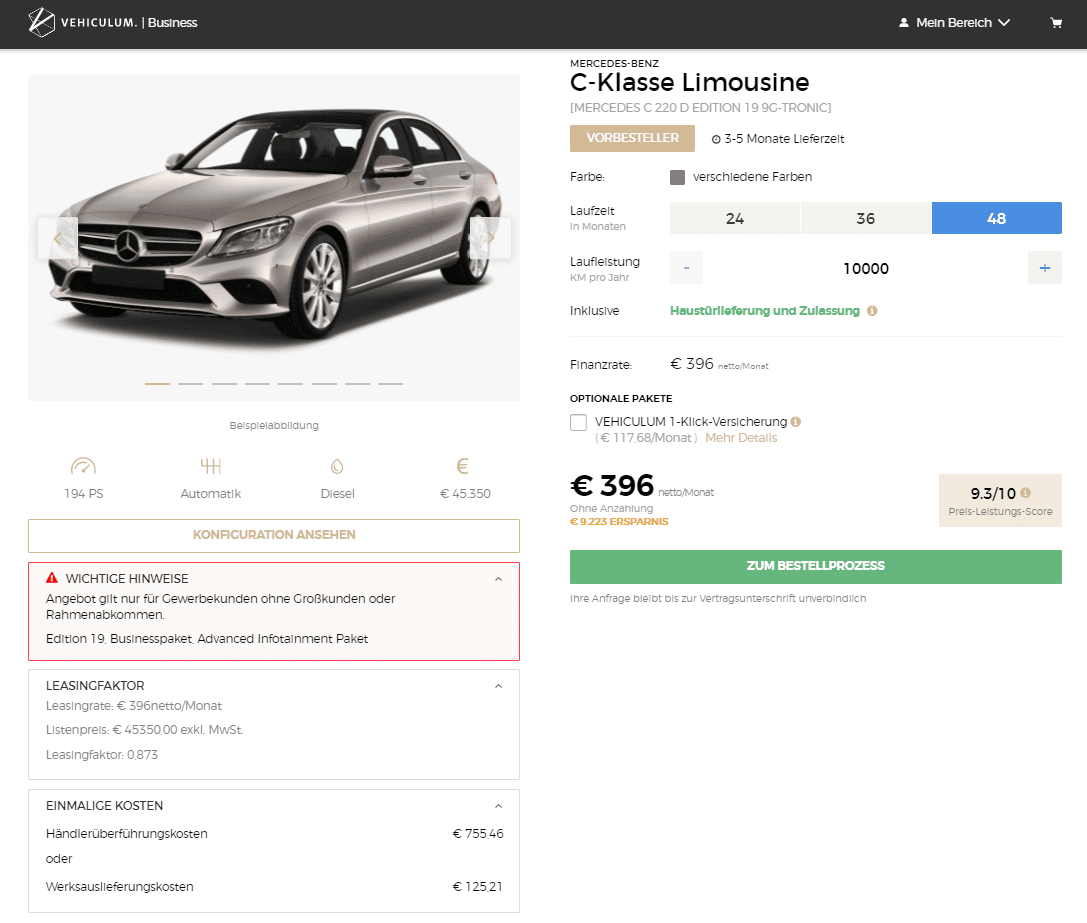Open Mehr Details insurance link
The width and height of the screenshot is (1087, 923).
(x=741, y=438)
